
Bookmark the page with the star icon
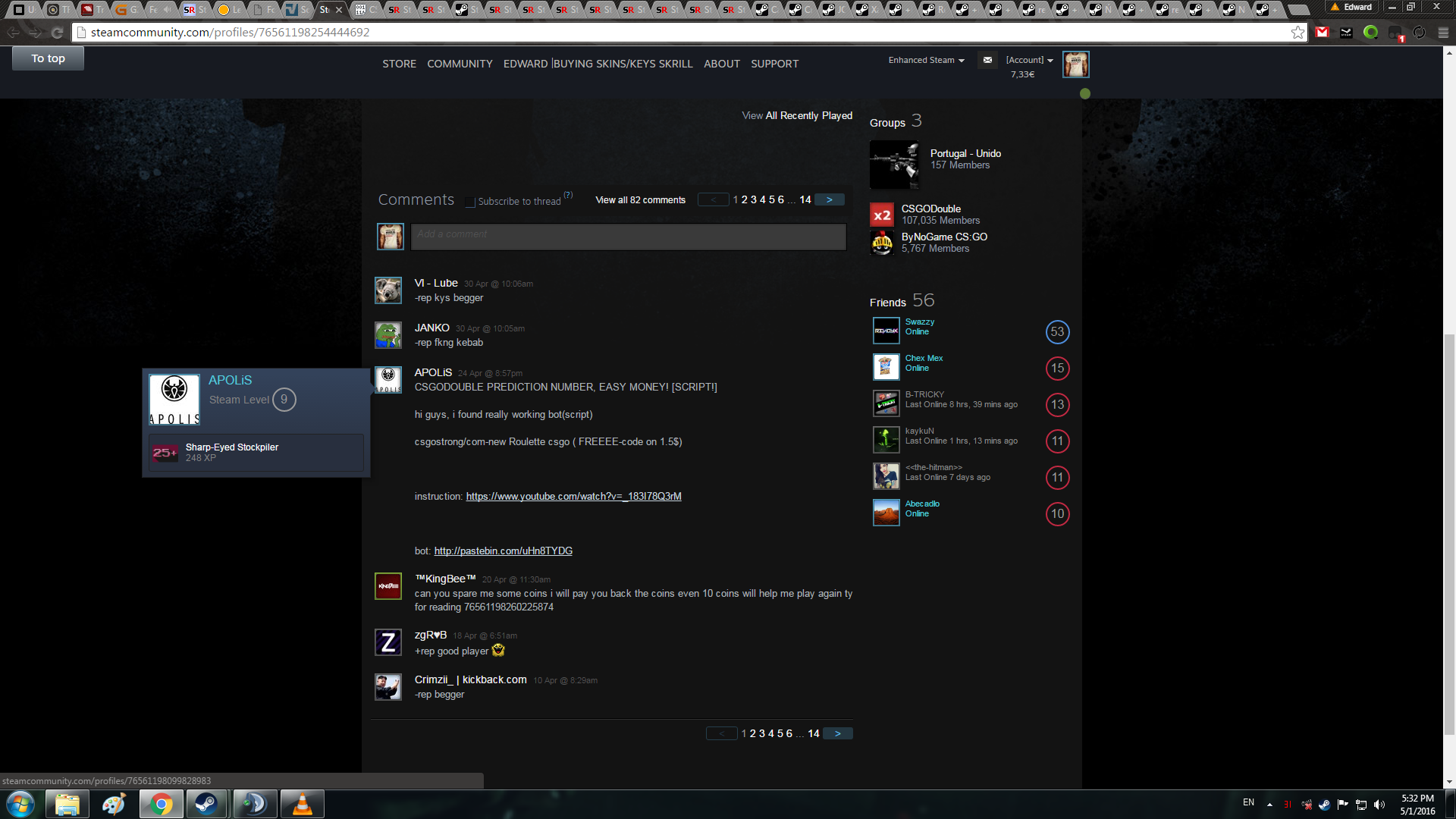(x=1298, y=33)
